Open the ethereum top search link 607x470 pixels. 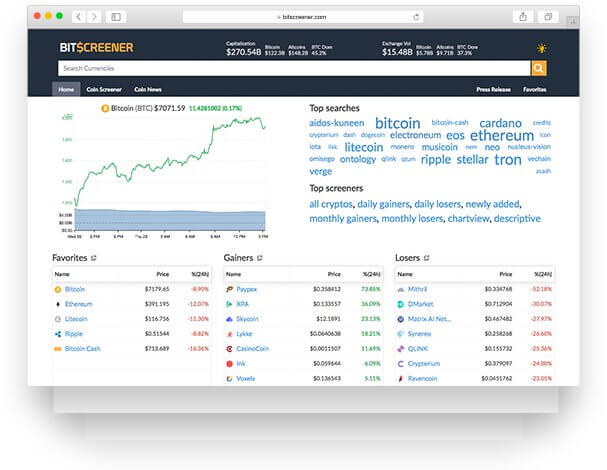pos(502,136)
